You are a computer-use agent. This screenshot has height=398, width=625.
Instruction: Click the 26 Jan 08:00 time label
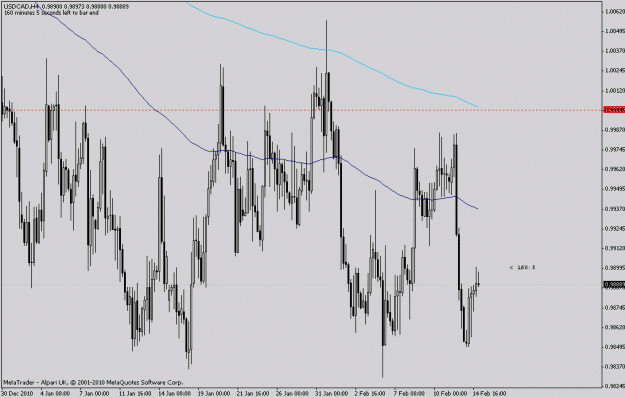[293, 394]
